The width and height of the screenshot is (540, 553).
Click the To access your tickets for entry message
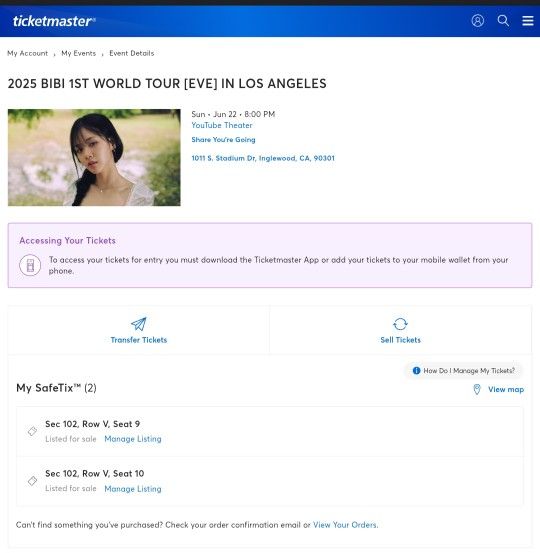(x=279, y=265)
